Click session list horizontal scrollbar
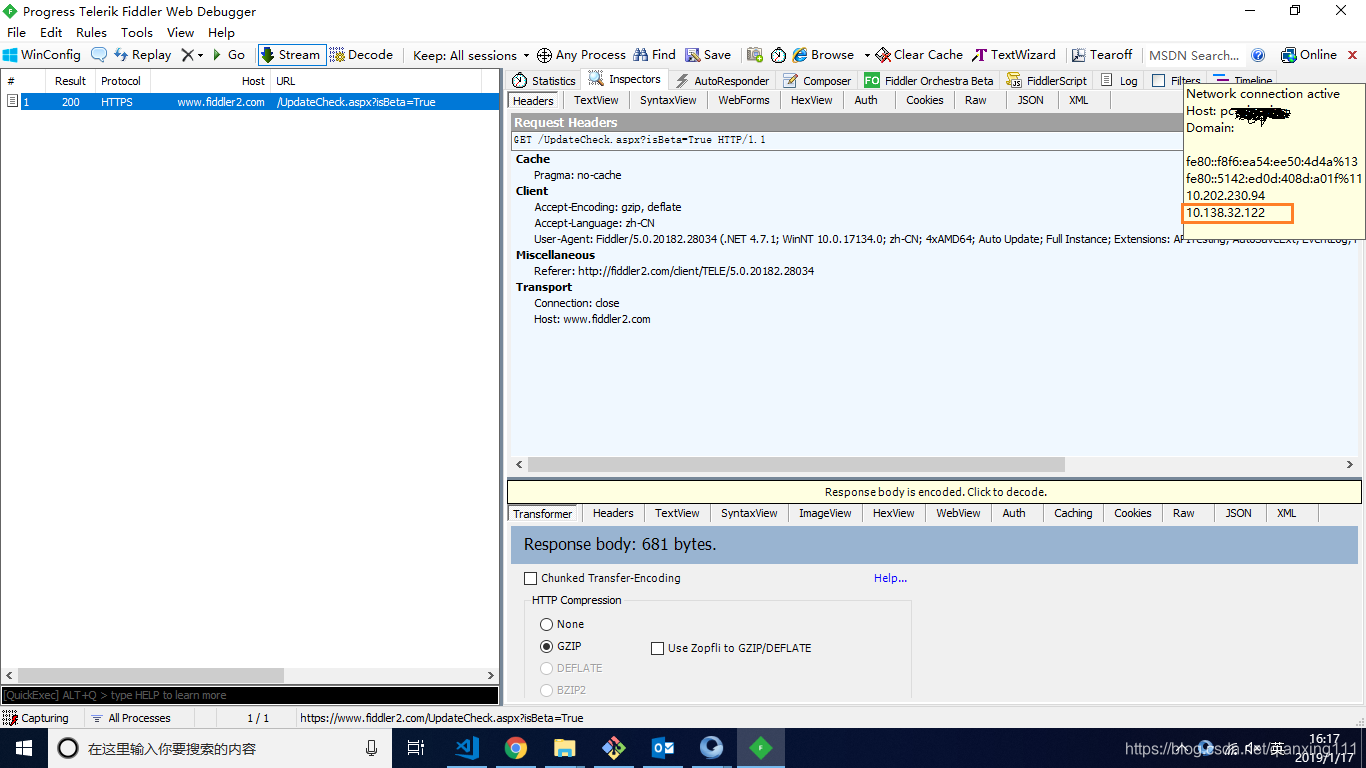The image size is (1366, 768). click(x=150, y=676)
